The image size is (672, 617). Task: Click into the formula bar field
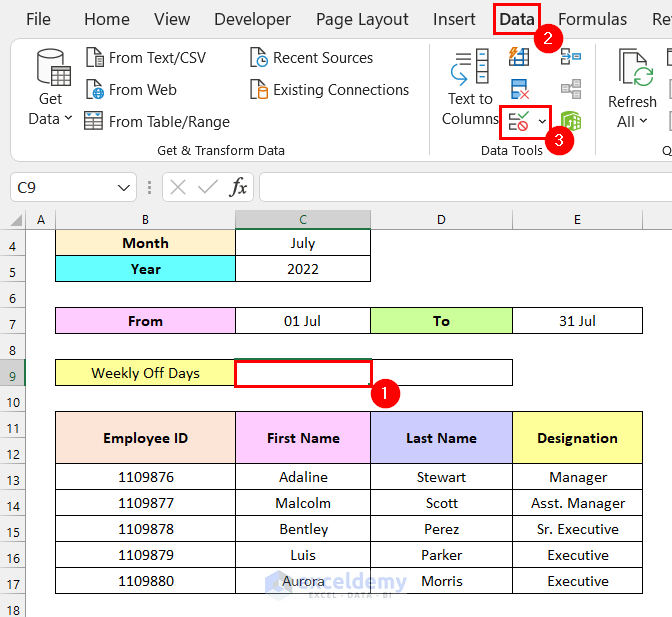tap(465, 187)
